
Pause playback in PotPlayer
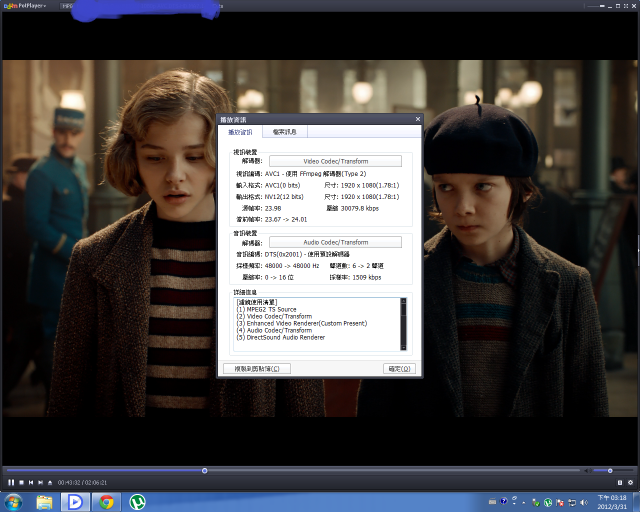(x=11, y=482)
